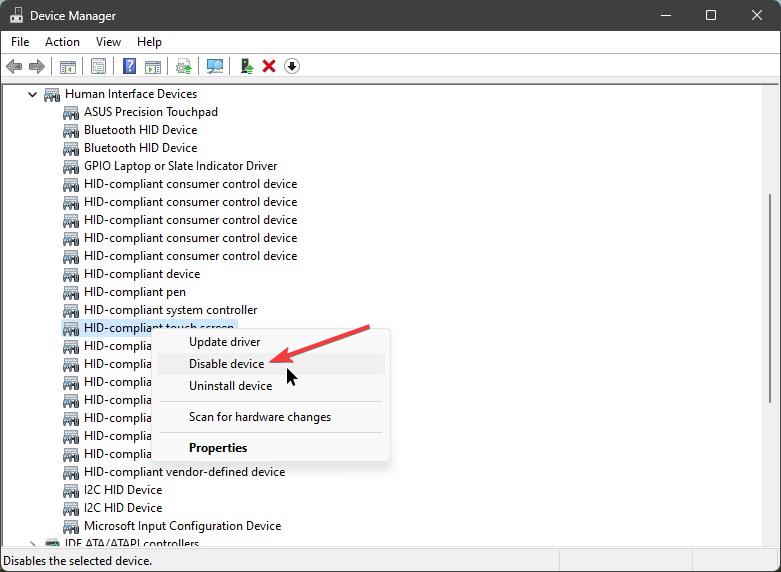Collapse the Human Interface Devices category
781x572 pixels.
tap(32, 94)
